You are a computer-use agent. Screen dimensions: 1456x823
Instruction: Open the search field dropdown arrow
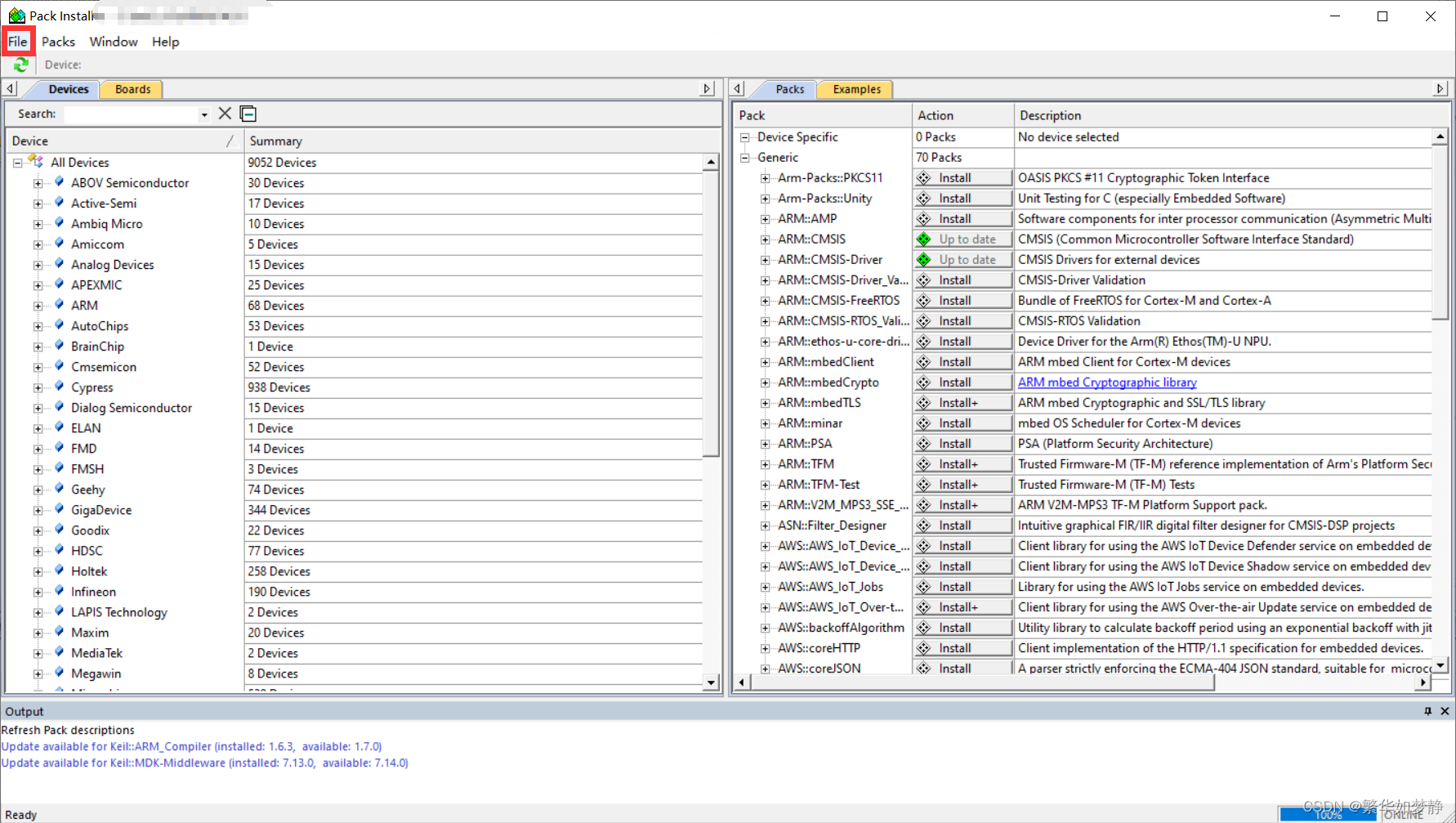pos(204,114)
